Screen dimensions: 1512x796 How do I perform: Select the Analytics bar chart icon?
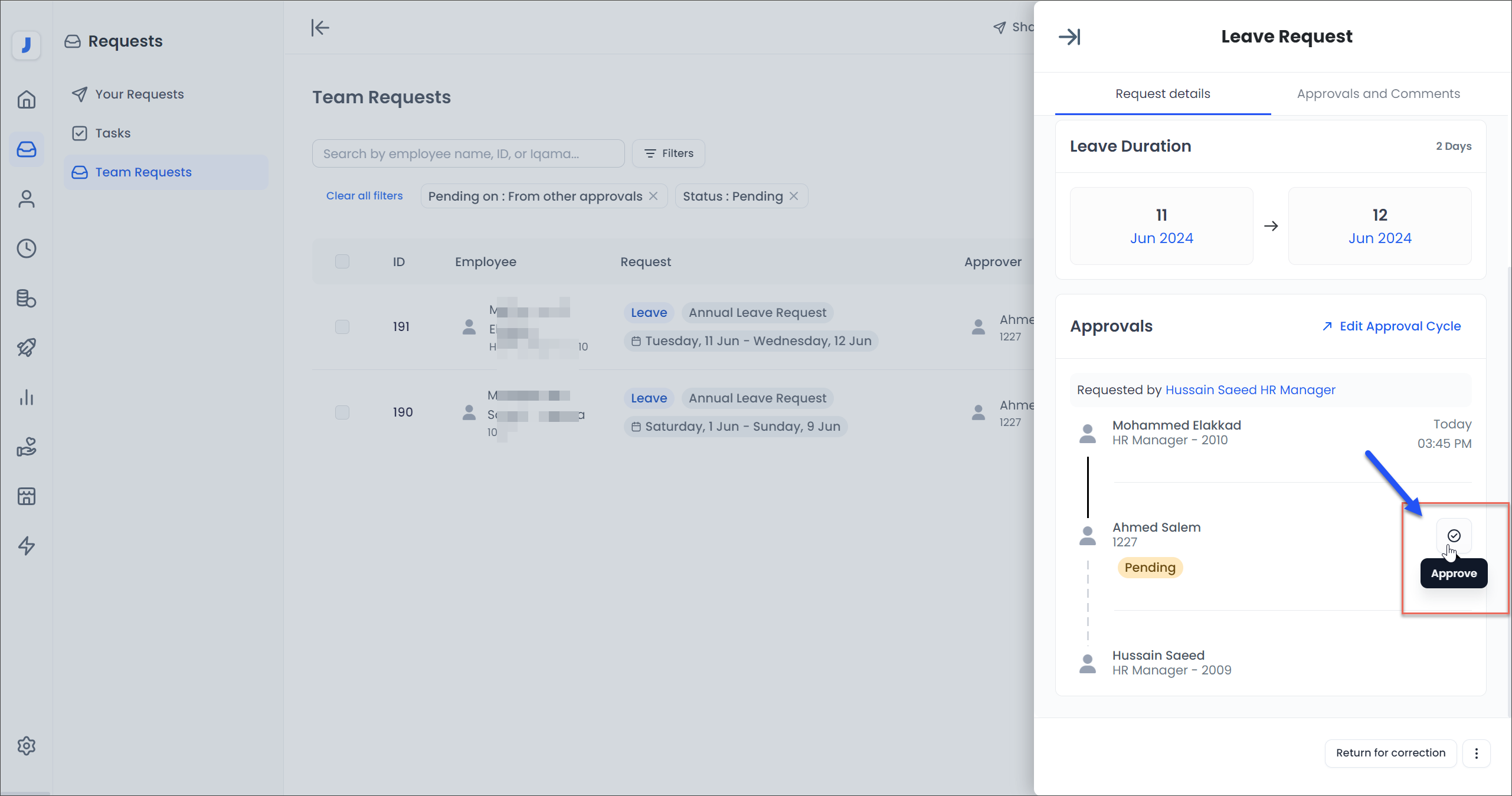pyautogui.click(x=27, y=397)
